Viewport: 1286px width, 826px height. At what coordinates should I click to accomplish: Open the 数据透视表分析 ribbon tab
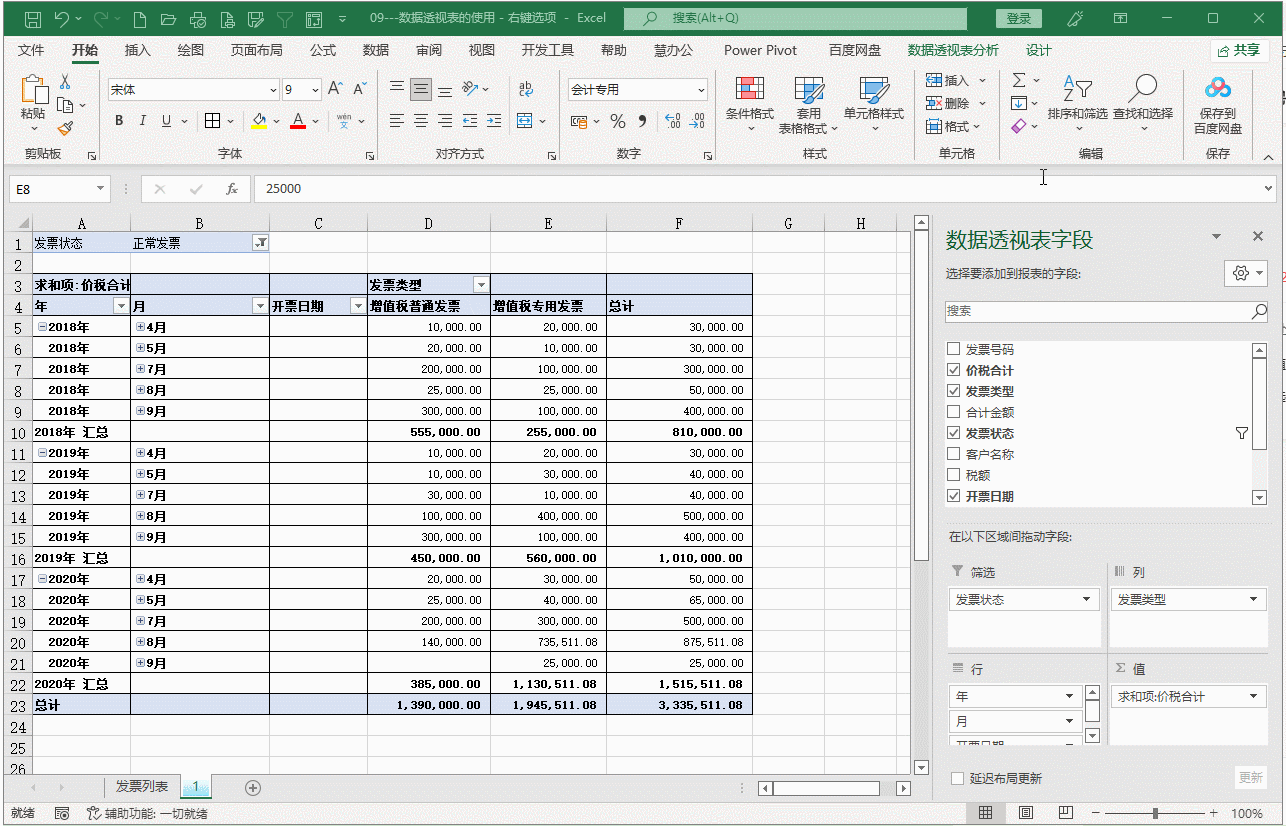click(x=953, y=50)
